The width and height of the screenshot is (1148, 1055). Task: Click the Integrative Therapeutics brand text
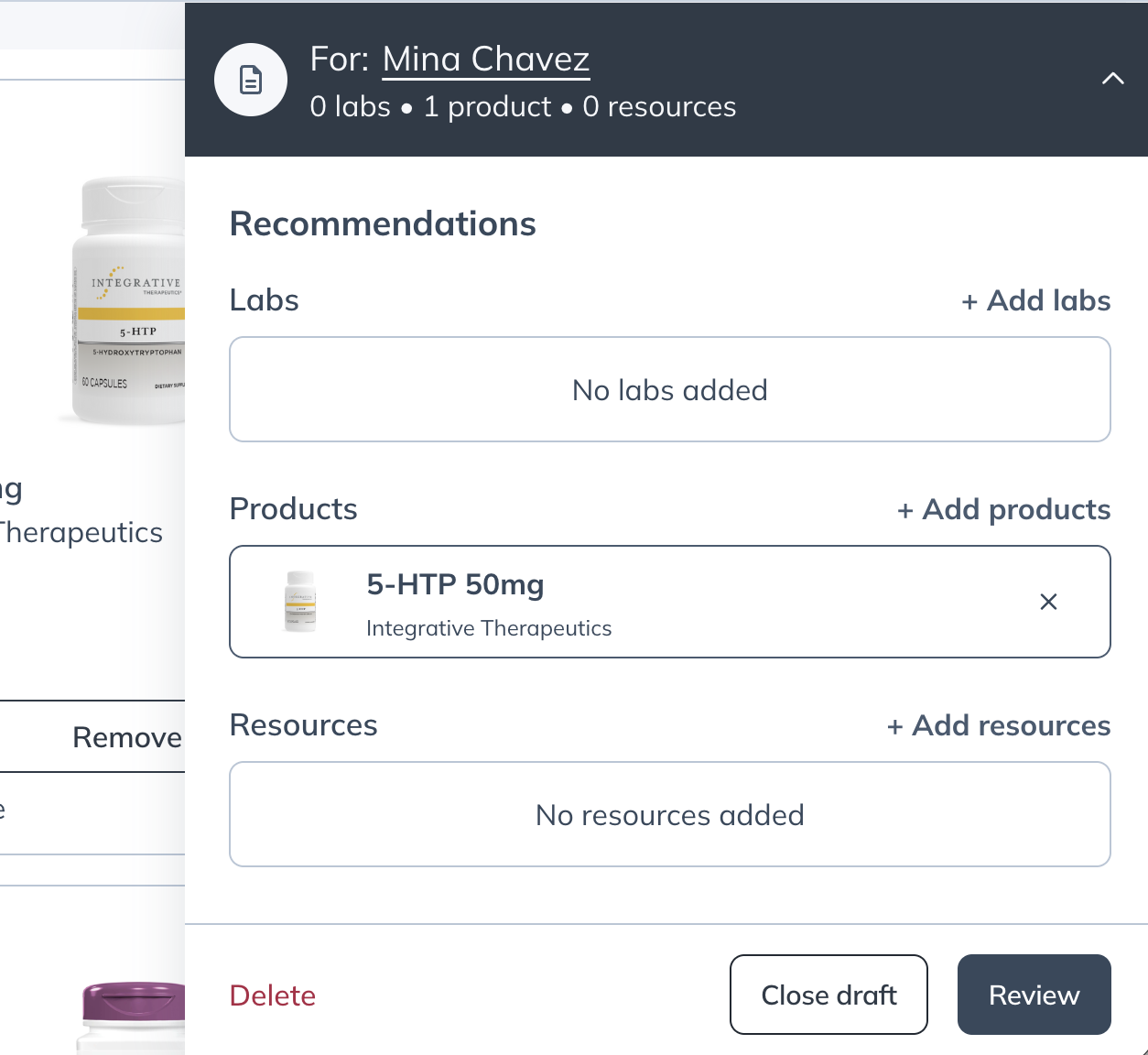[488, 628]
